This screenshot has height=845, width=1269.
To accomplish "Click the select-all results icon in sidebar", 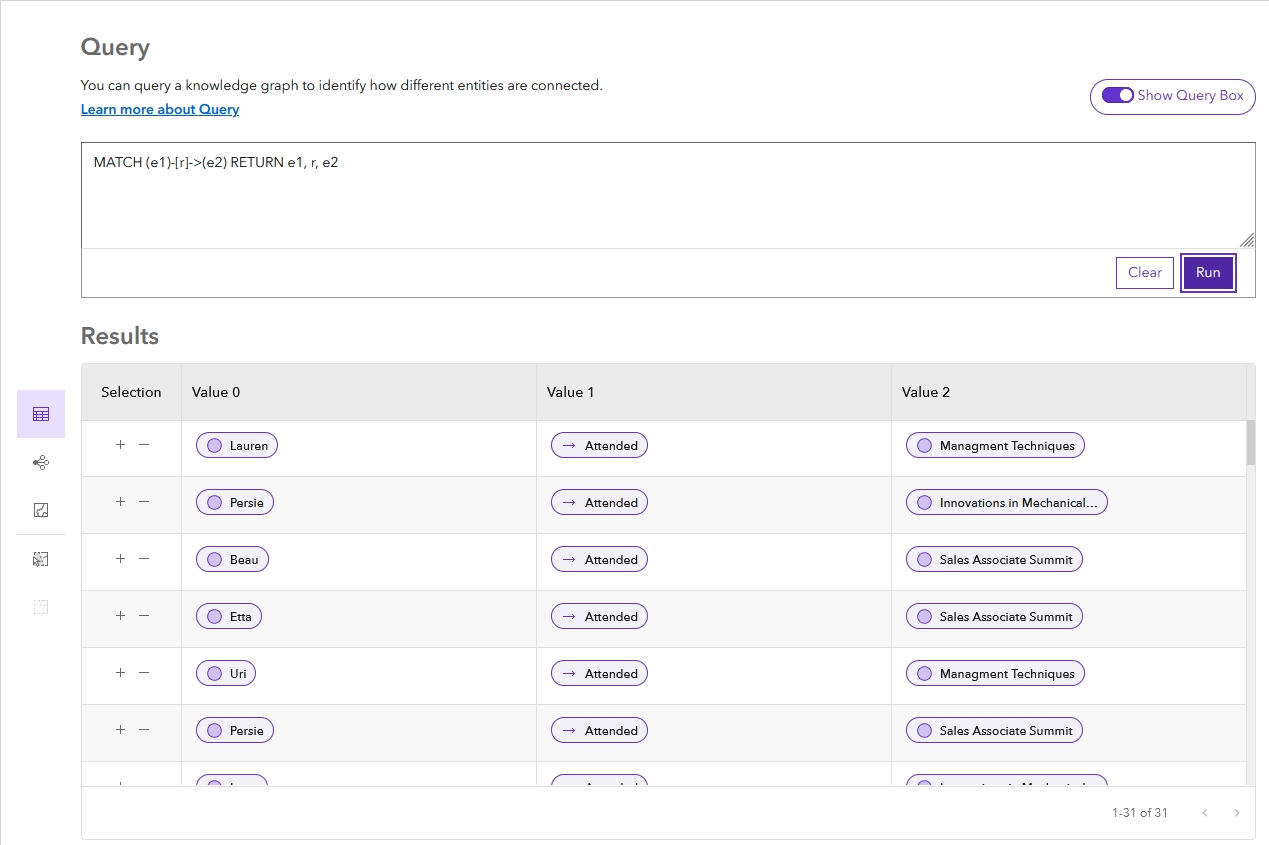I will pyautogui.click(x=41, y=559).
